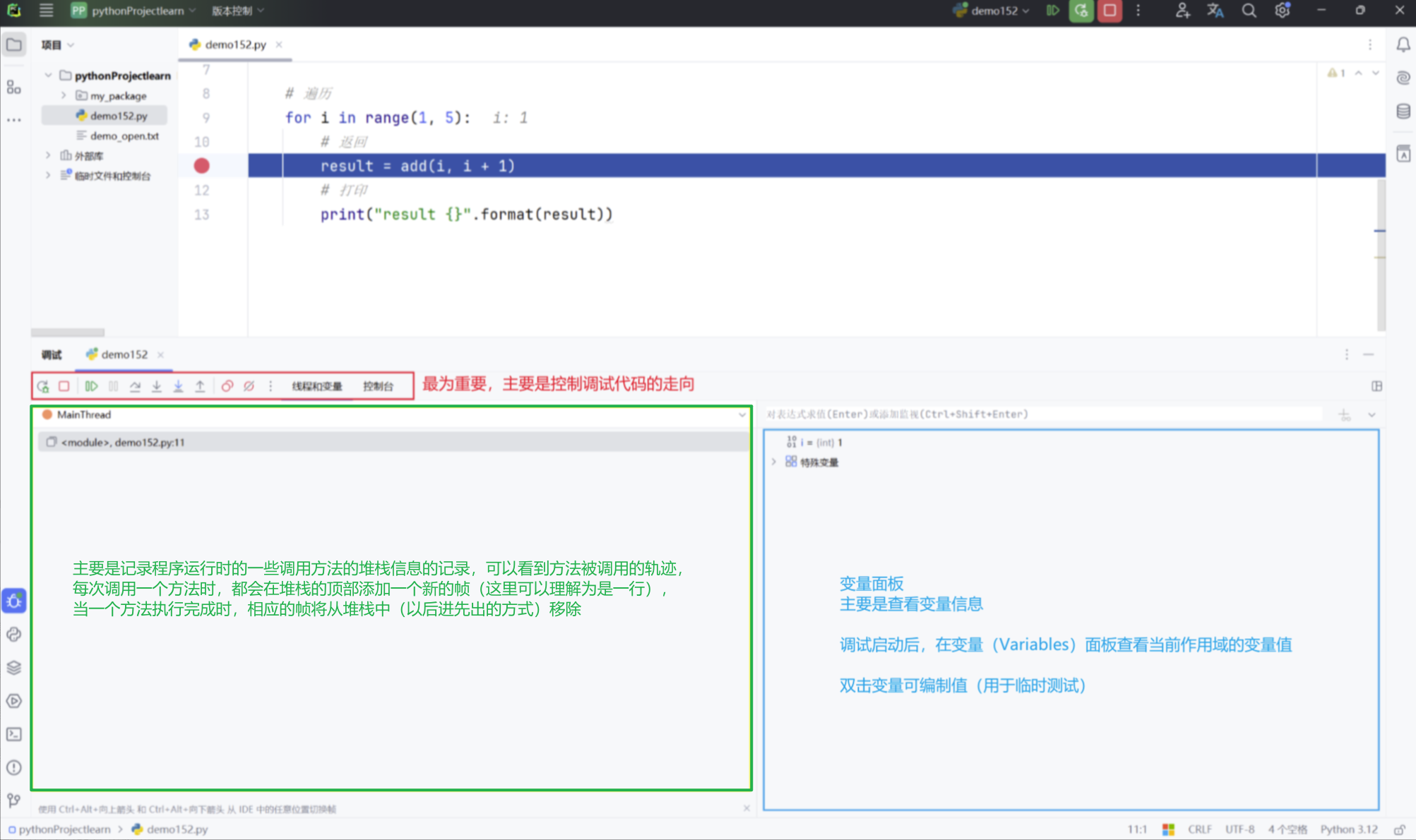This screenshot has height=840, width=1416.
Task: Open debug panel layout settings icon
Action: point(1376,386)
